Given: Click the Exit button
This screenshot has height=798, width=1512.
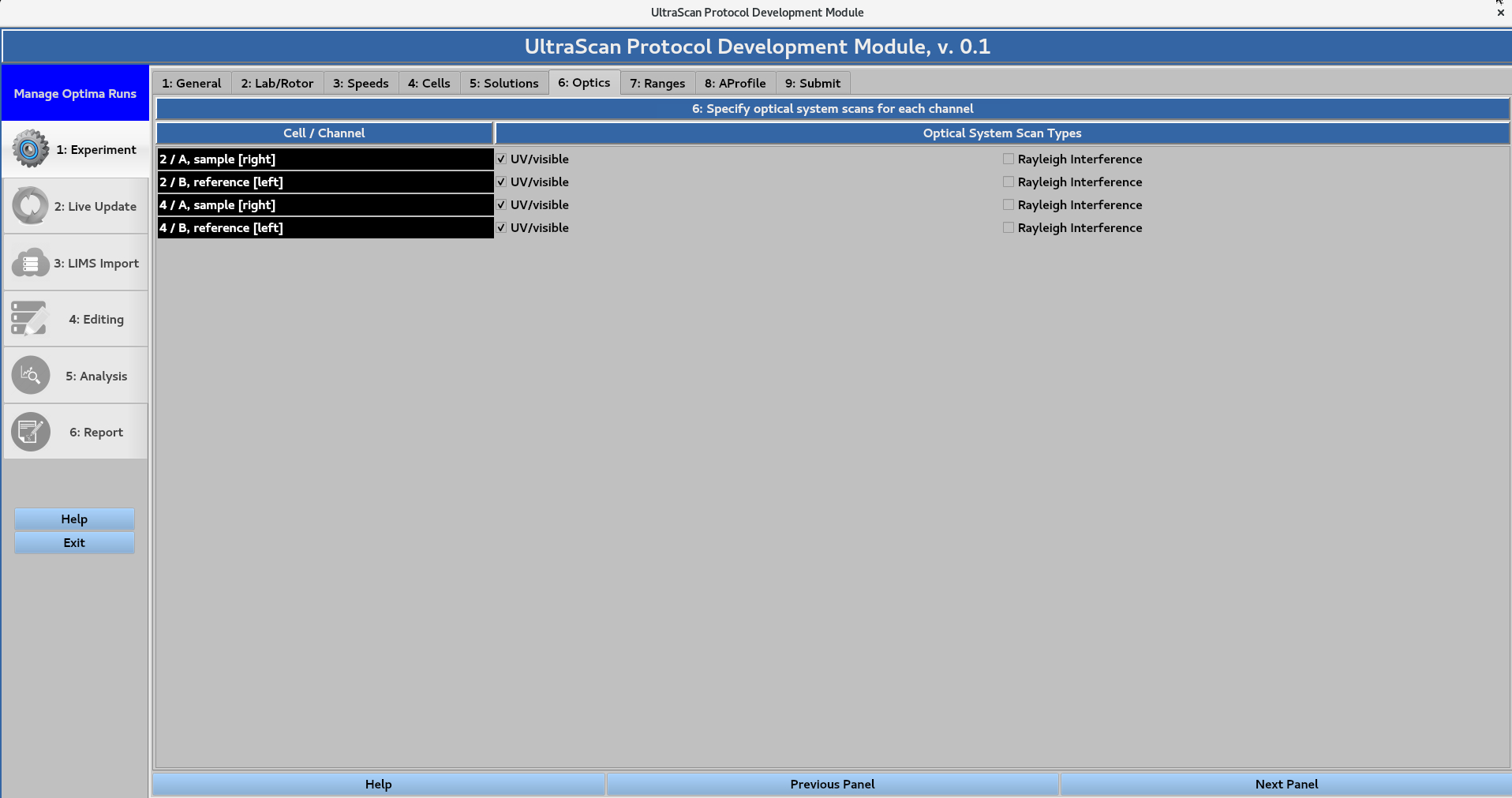Looking at the screenshot, I should click(x=73, y=543).
